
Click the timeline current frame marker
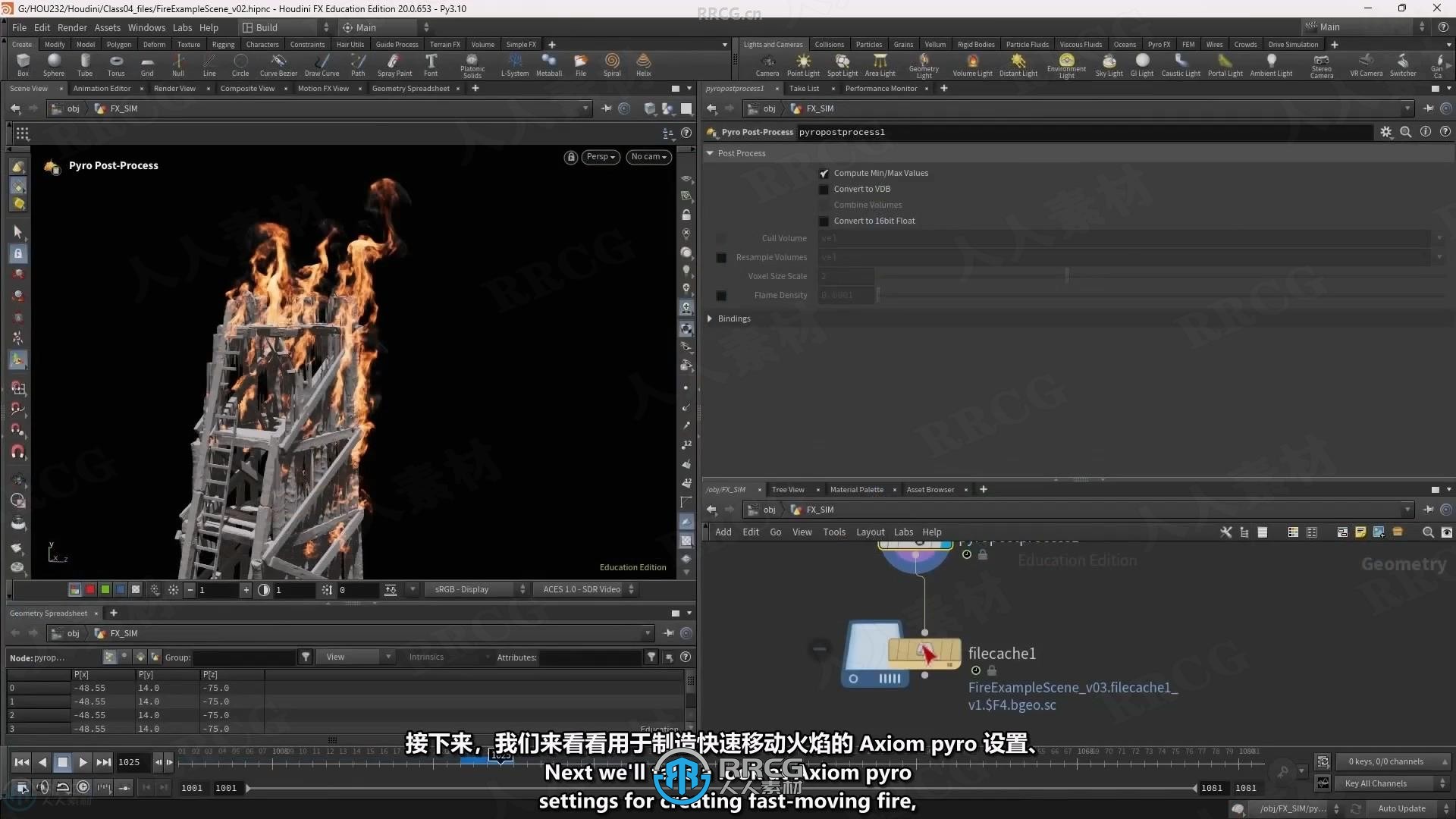pyautogui.click(x=500, y=755)
